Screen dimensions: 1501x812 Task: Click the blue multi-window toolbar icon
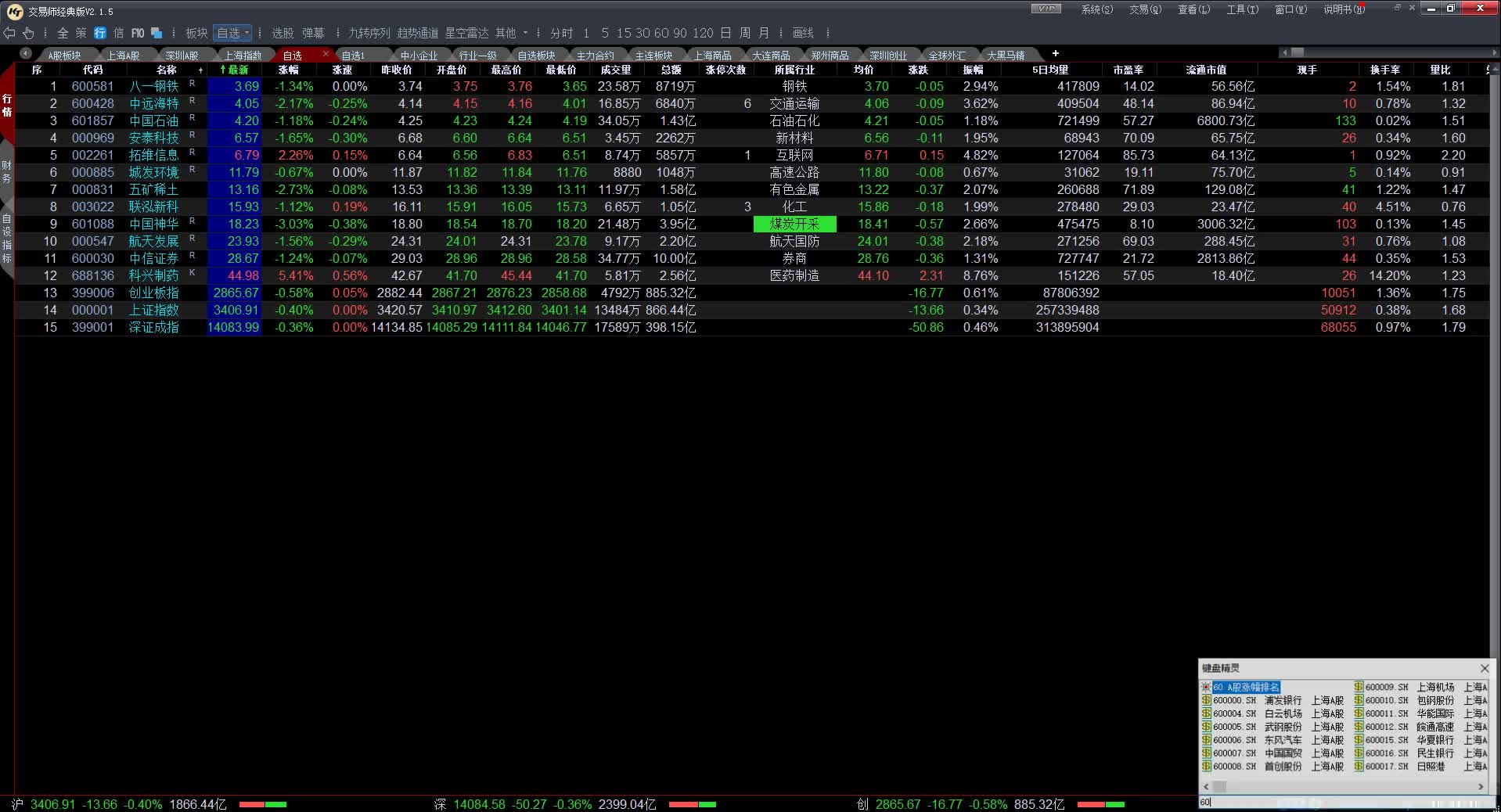click(x=157, y=33)
